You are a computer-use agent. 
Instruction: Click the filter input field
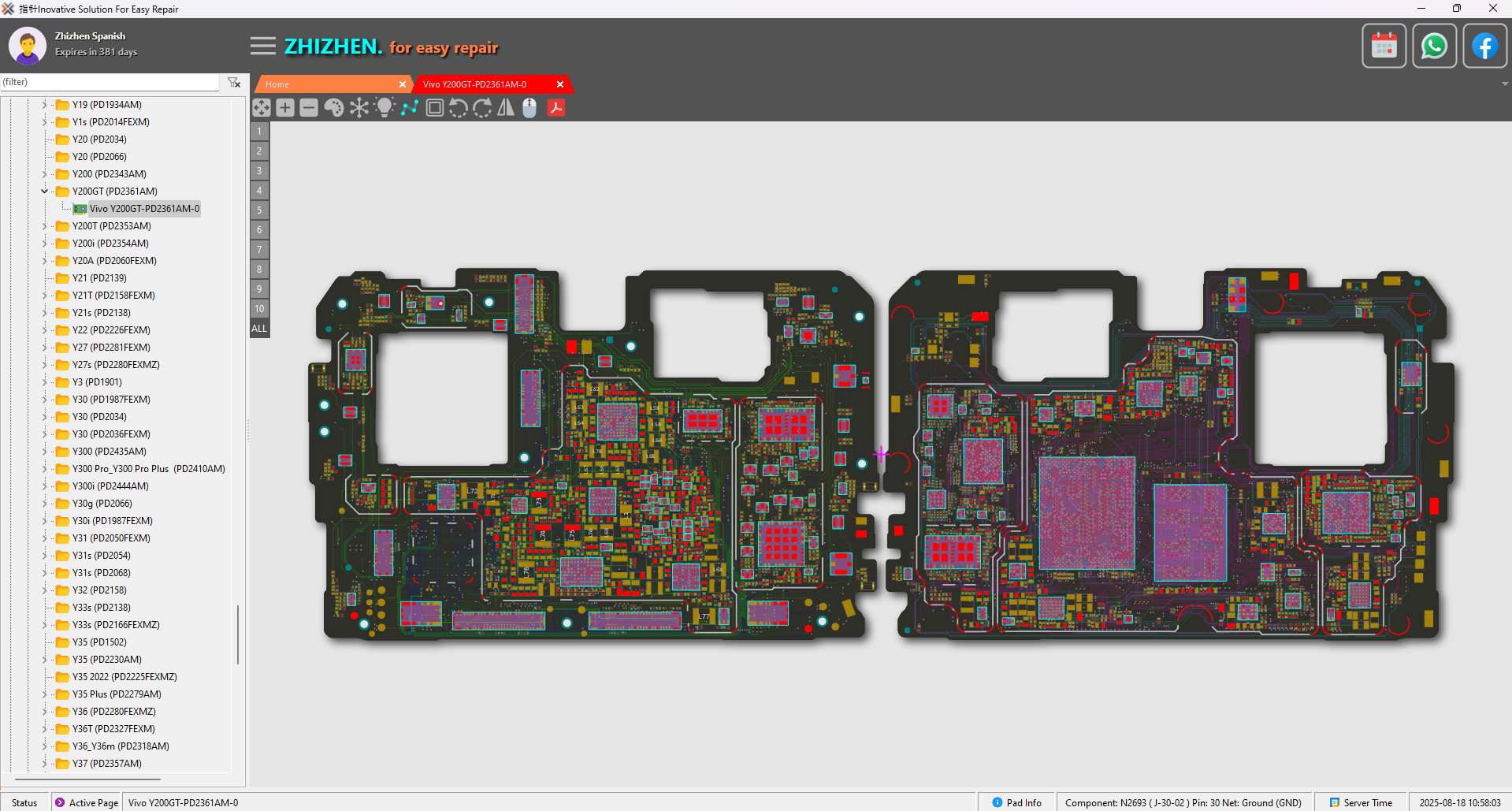pos(110,82)
